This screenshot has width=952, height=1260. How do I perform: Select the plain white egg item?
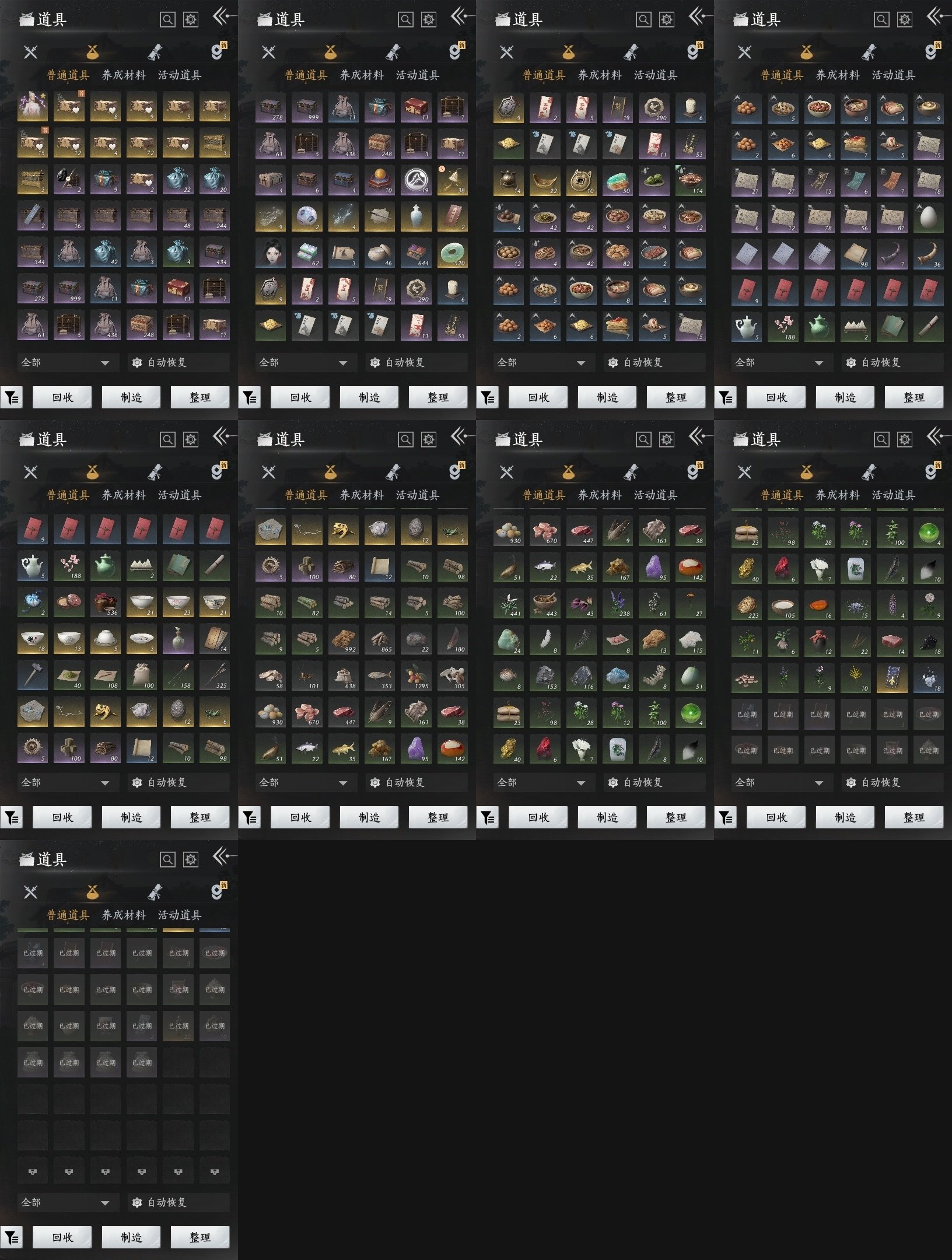[928, 217]
